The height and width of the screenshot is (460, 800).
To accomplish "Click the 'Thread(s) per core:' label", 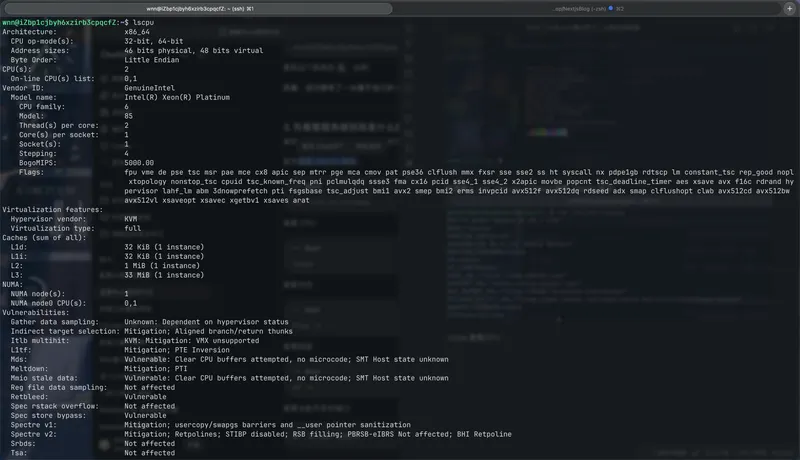I will click(59, 125).
